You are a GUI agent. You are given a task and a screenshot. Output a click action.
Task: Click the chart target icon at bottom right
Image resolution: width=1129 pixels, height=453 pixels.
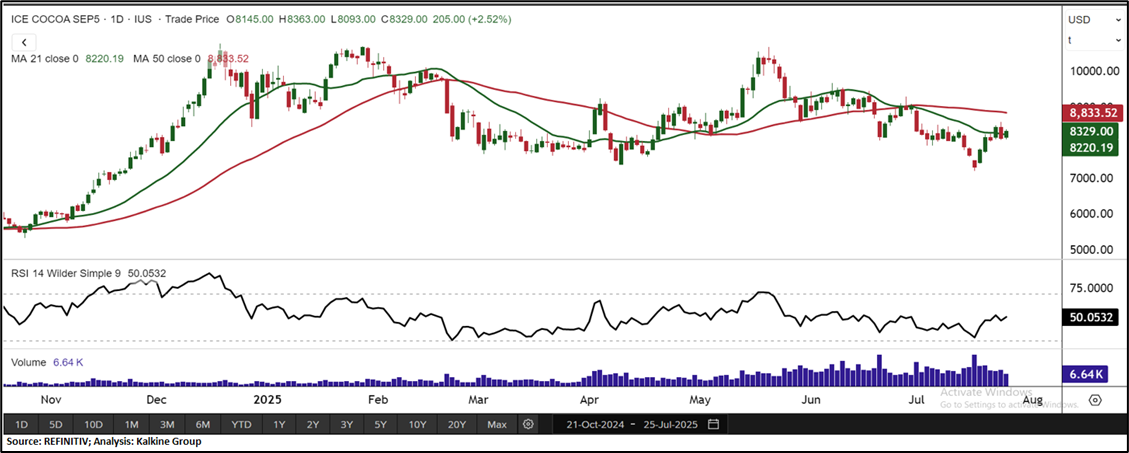tap(1096, 400)
